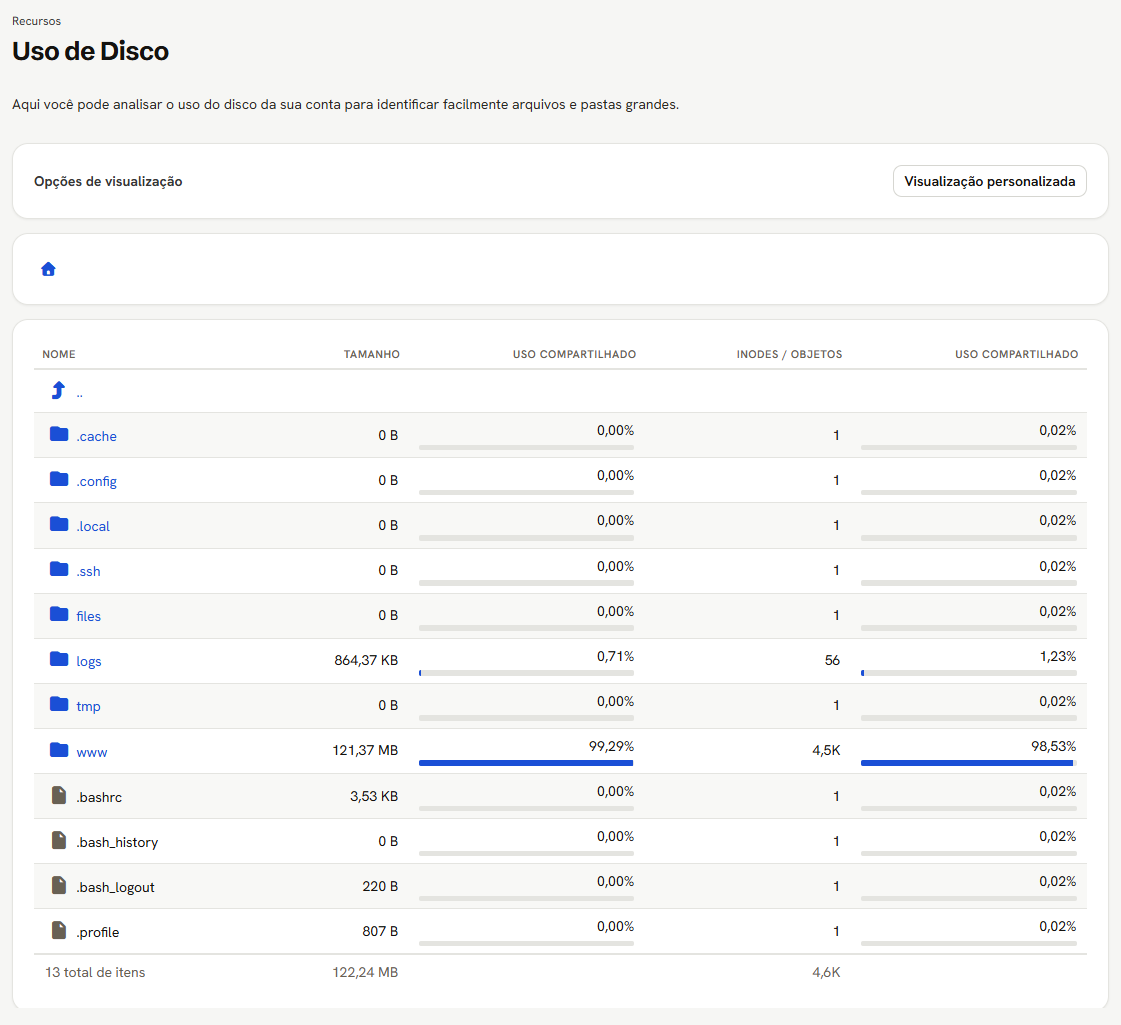Click the INODES / OBJETOS column header
This screenshot has height=1025, width=1121.
pos(789,355)
